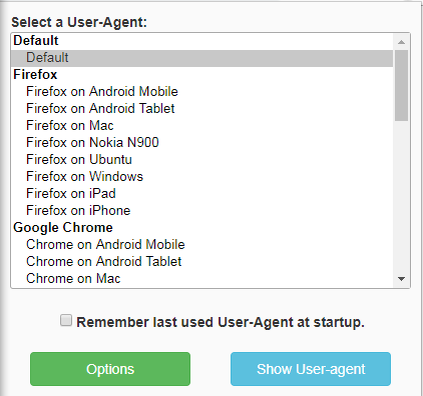Pick Firefox on Mac option

(x=202, y=126)
